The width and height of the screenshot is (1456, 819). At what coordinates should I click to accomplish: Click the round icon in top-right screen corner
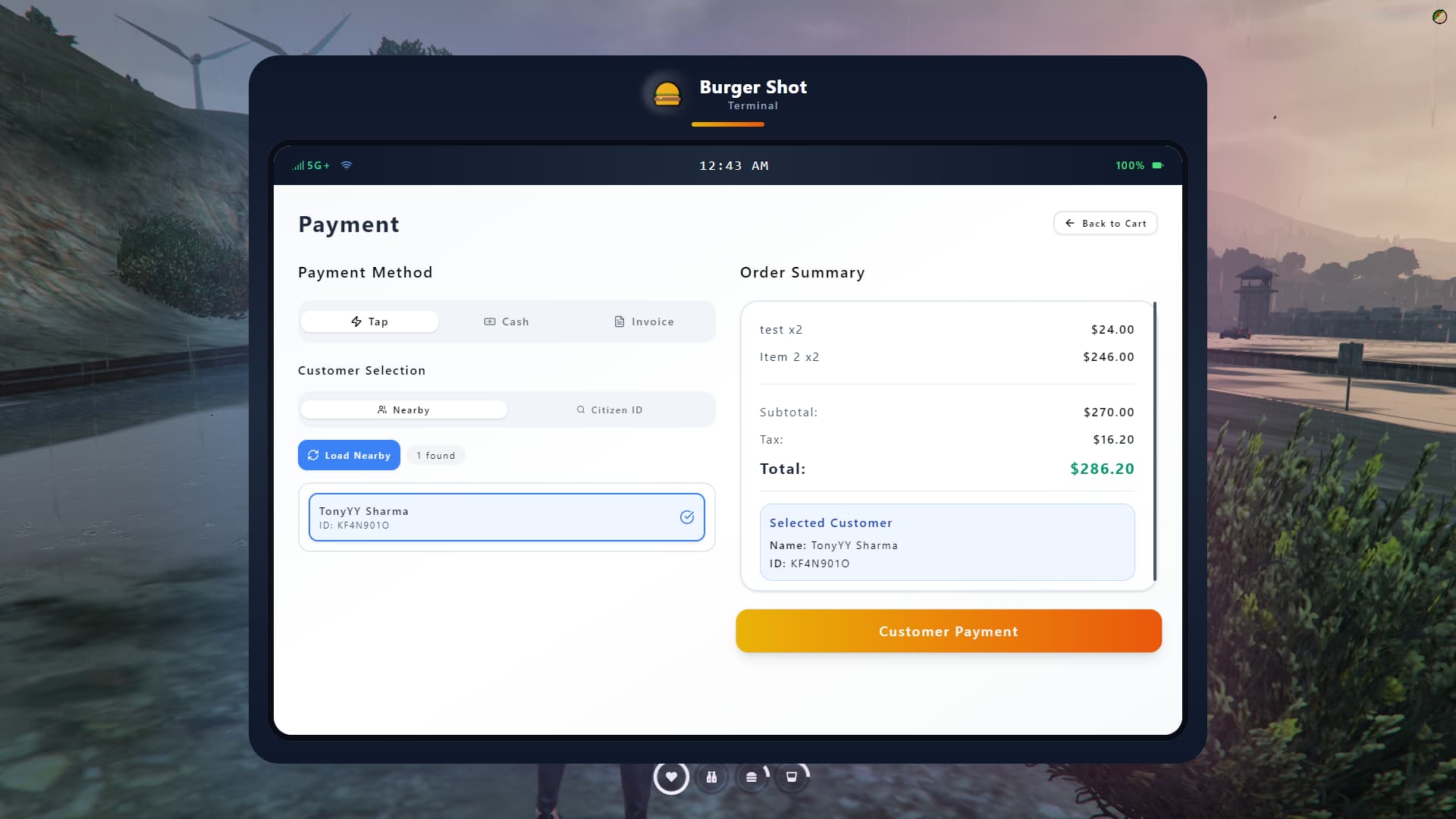[x=1439, y=17]
